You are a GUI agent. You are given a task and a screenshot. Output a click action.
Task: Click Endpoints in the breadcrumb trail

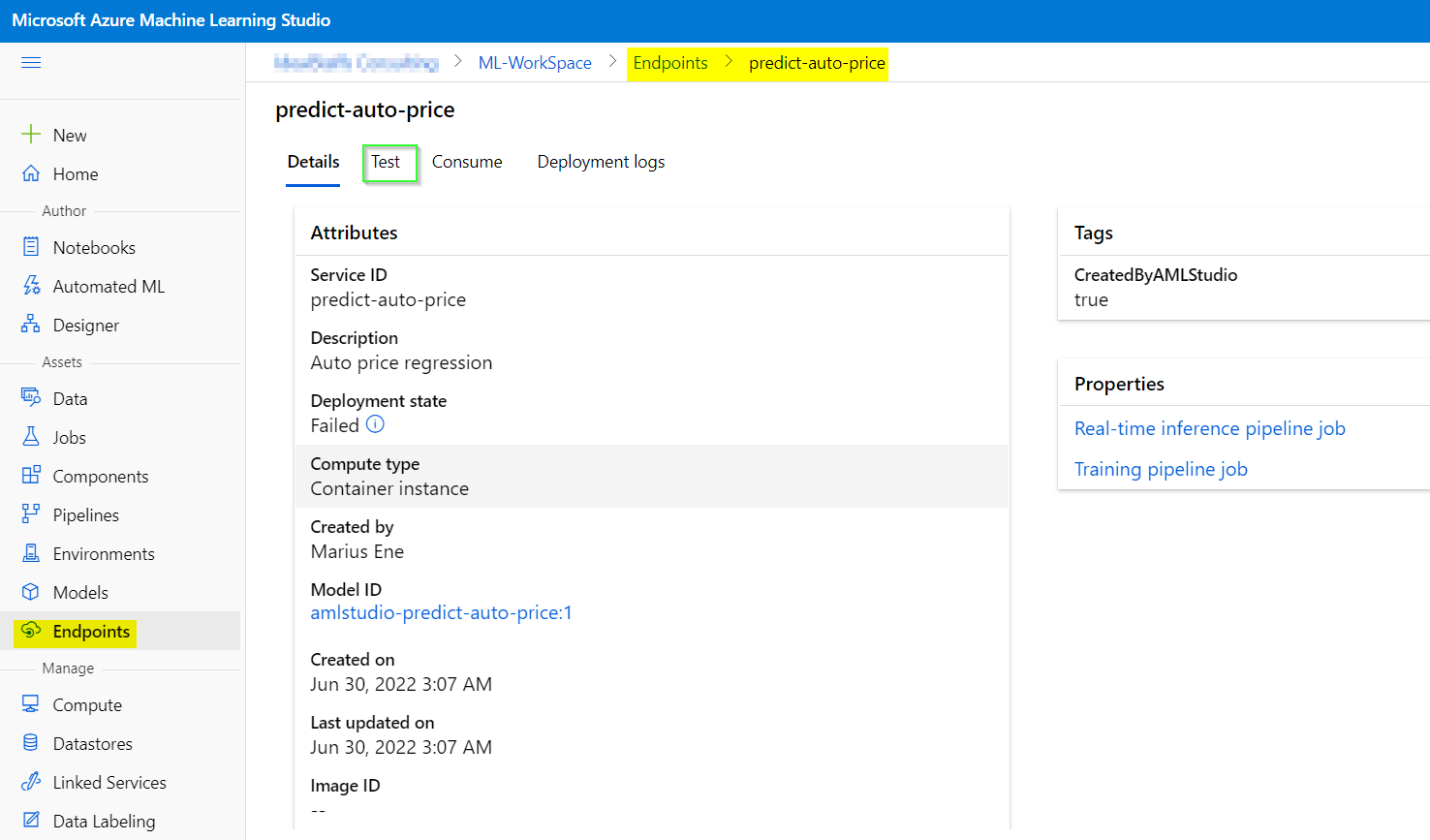pyautogui.click(x=670, y=63)
